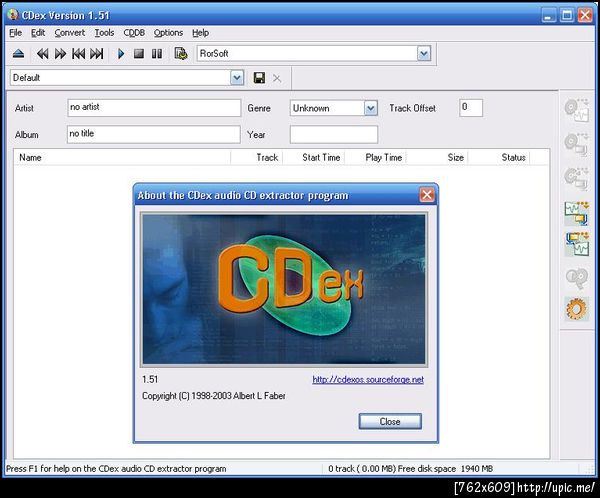This screenshot has height=498, width=600.
Task: Jump to the next track in the toolbar
Action: [97, 54]
